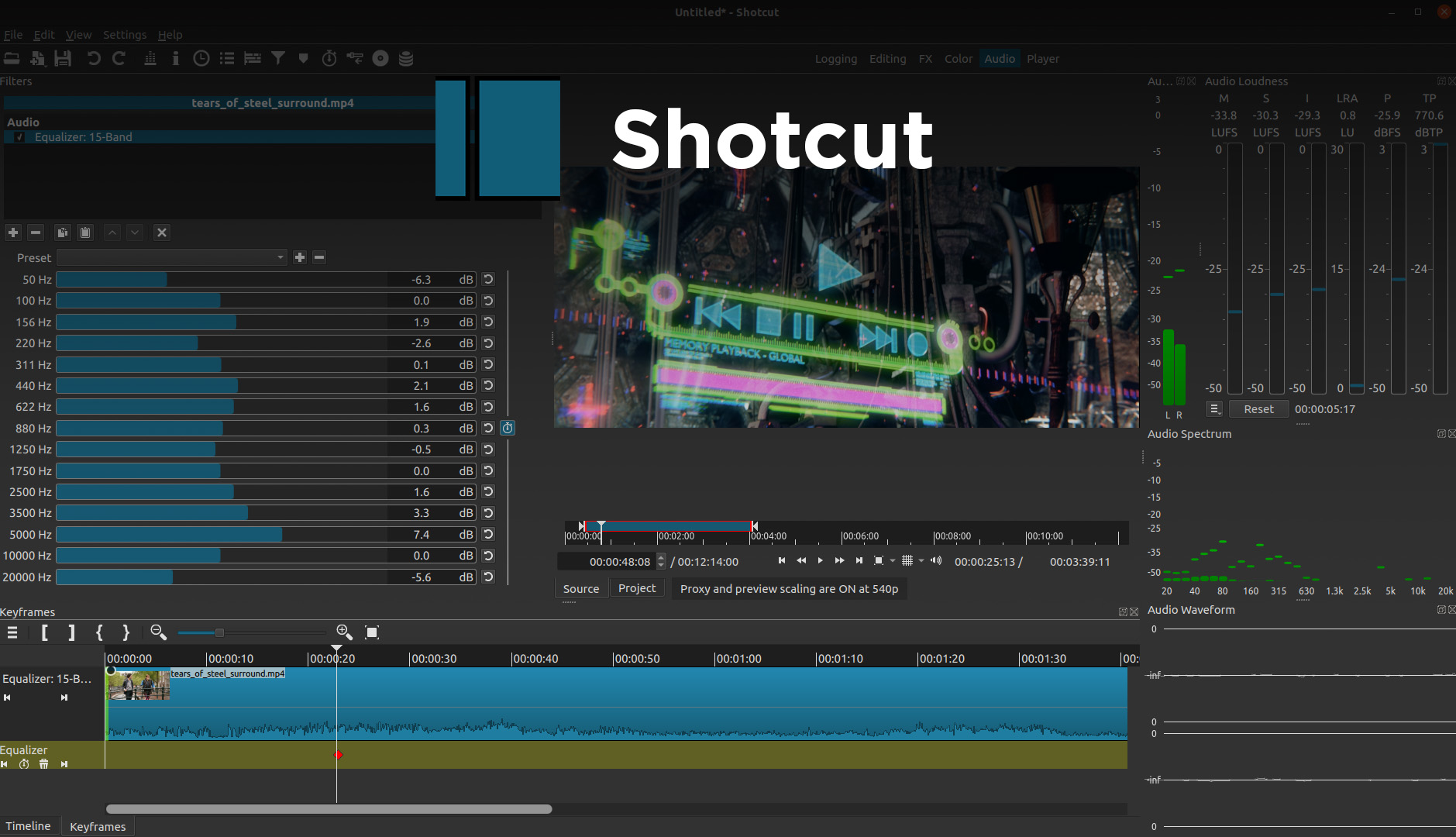
Task: Switch to the Source player tab
Action: click(581, 589)
